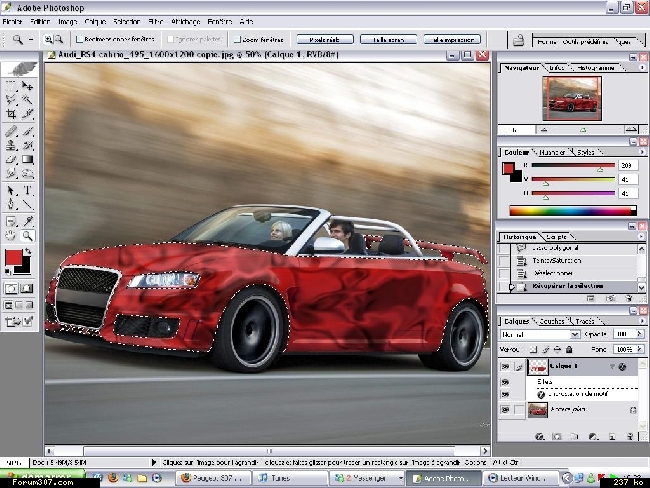Select the Zoom tool in the toolbox

point(27,236)
